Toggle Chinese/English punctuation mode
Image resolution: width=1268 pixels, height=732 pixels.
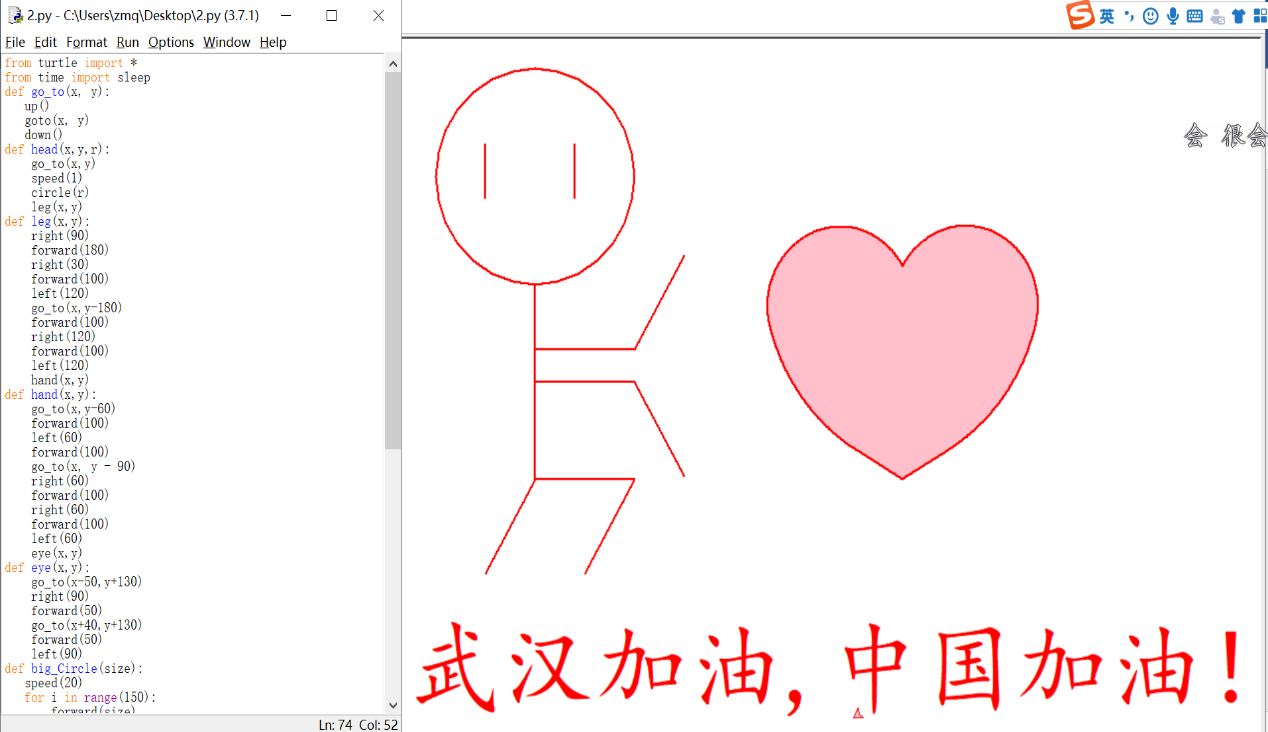tap(1129, 16)
